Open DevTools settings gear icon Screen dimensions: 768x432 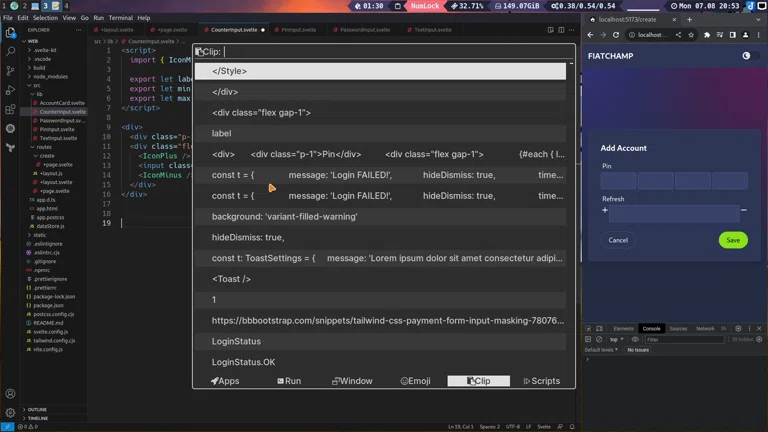coord(738,328)
